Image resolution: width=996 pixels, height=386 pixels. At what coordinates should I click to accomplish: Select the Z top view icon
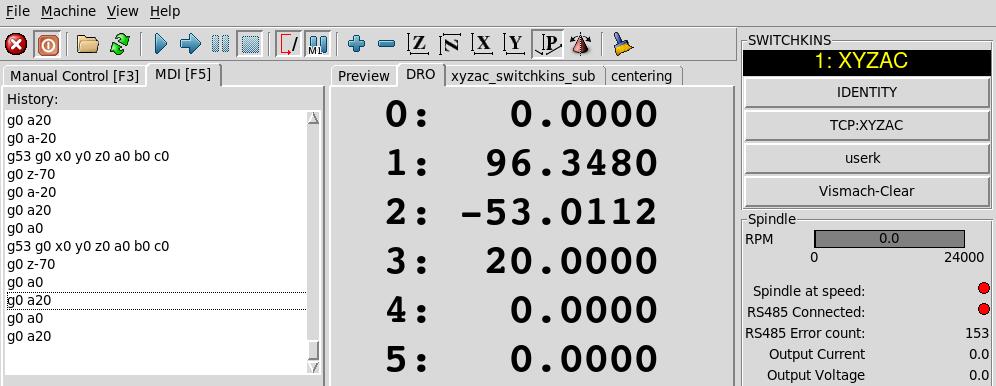coord(418,44)
